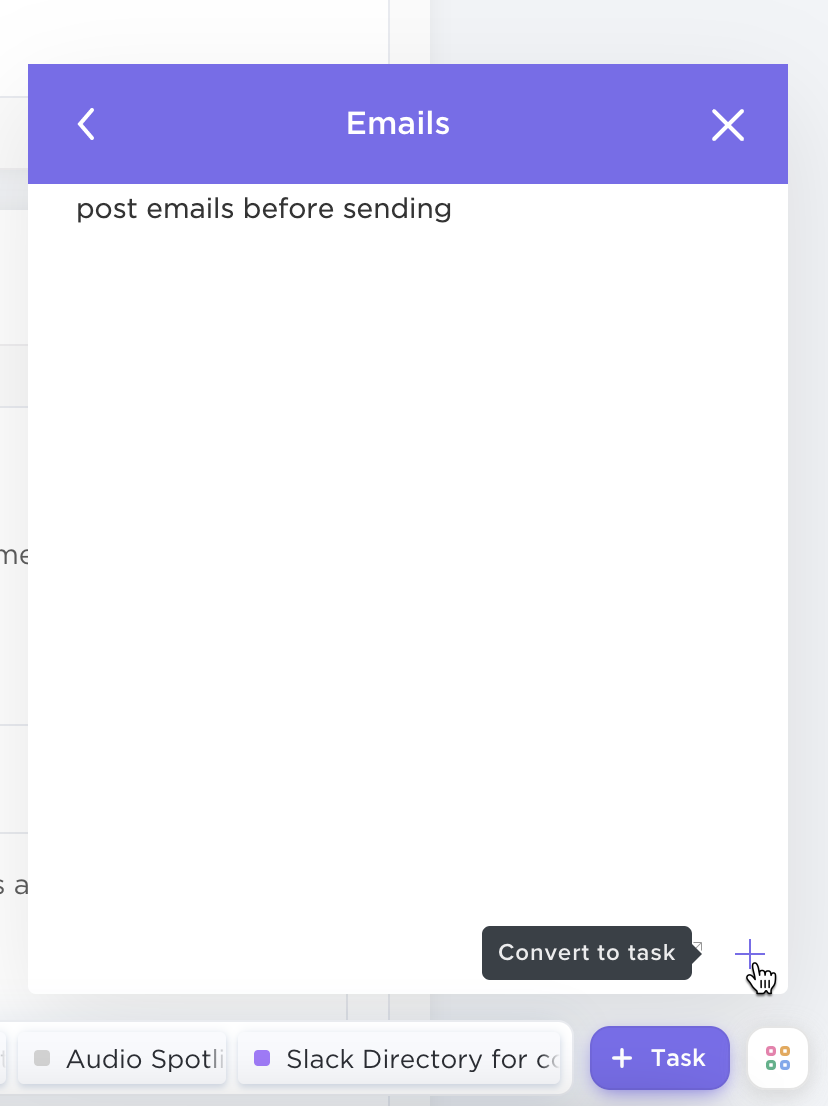
Task: Click the note text 'post emails before sending'
Action: click(264, 209)
